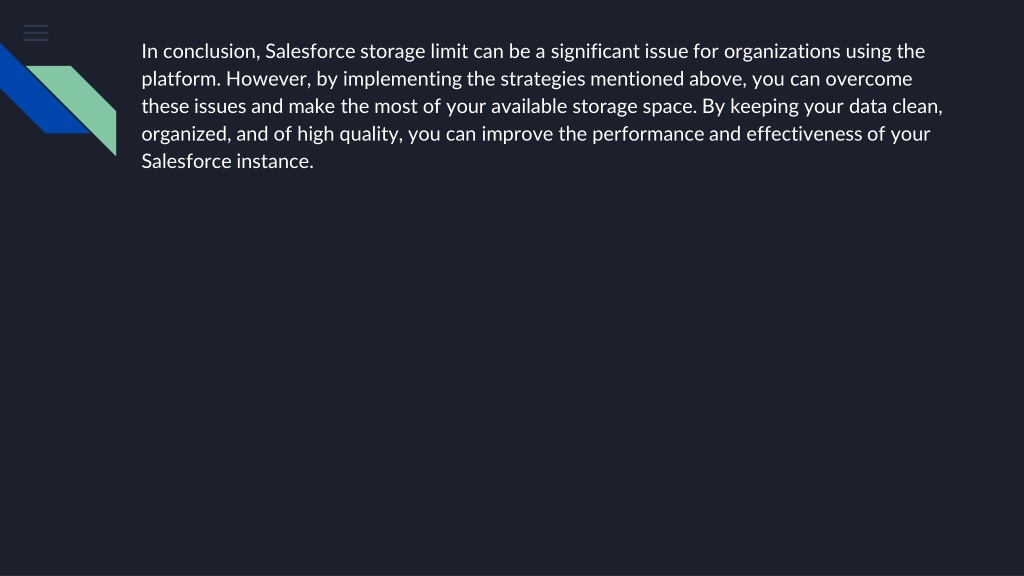Open the faint hamburger menu icon
1024x576 pixels.
pyautogui.click(x=36, y=33)
